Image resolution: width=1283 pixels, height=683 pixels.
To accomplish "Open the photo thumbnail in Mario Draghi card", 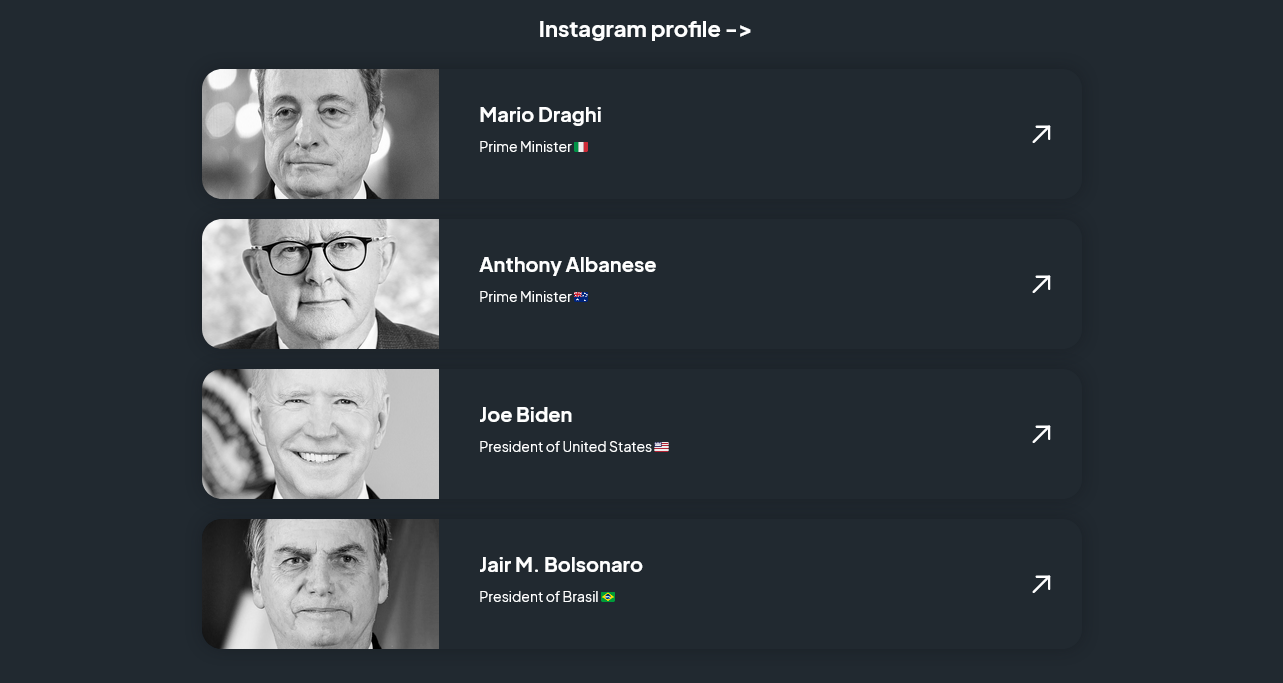I will point(320,134).
